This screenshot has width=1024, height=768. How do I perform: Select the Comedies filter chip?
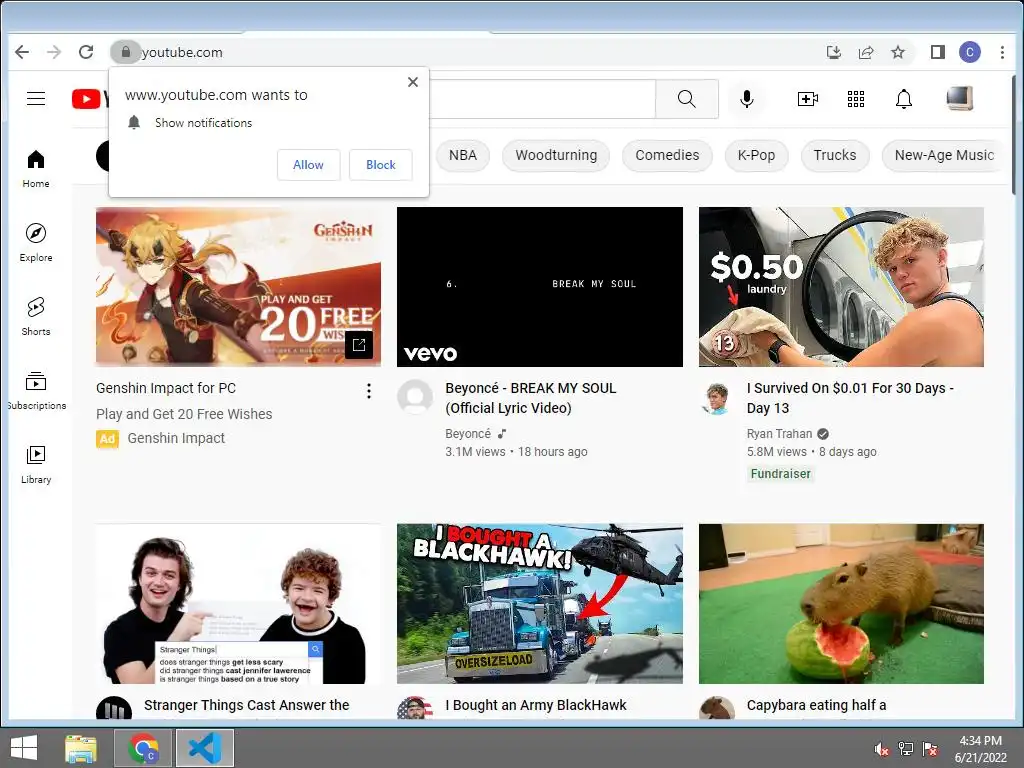(x=667, y=155)
